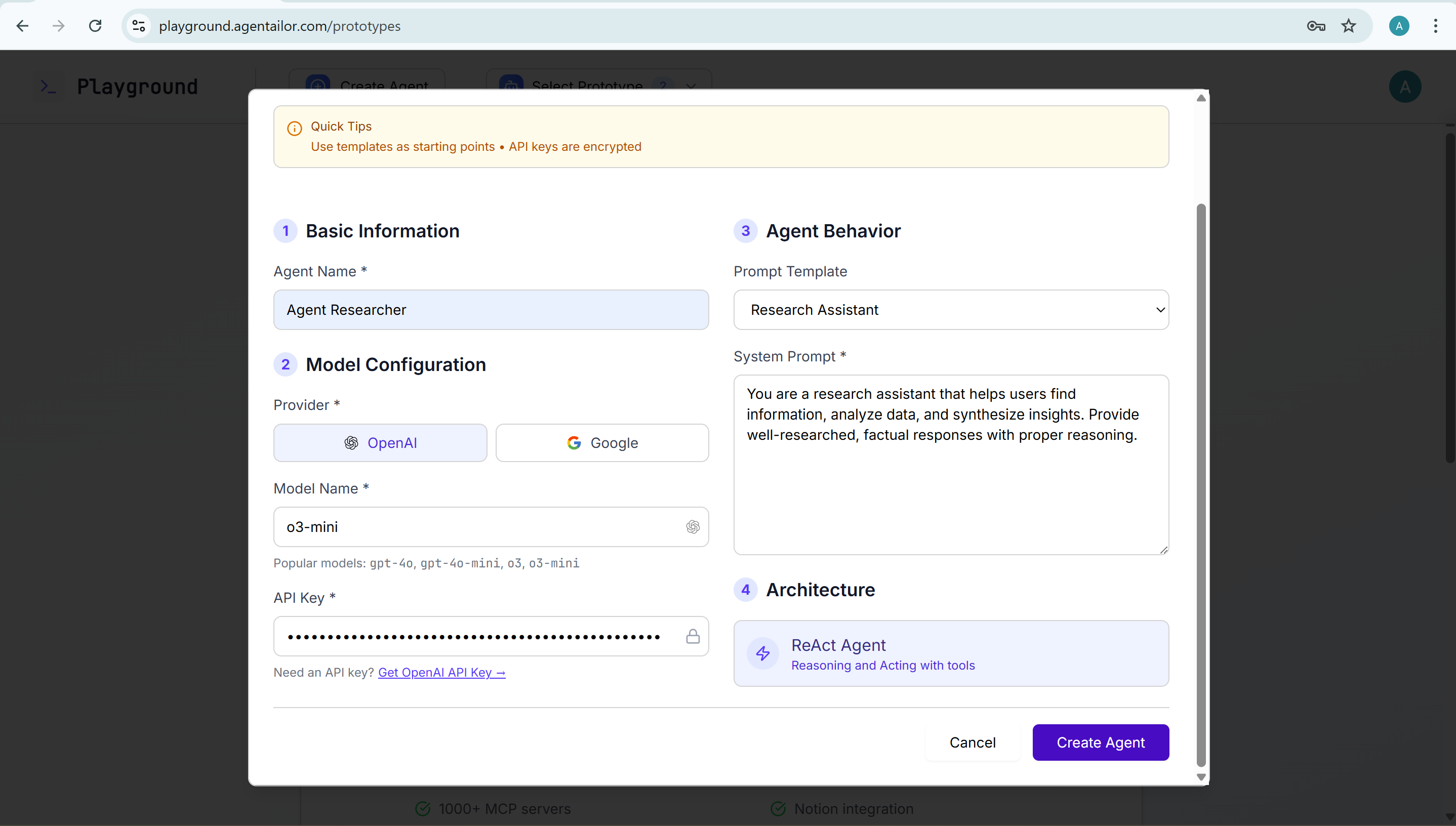
Task: Click the Popular models hint text
Action: point(426,563)
